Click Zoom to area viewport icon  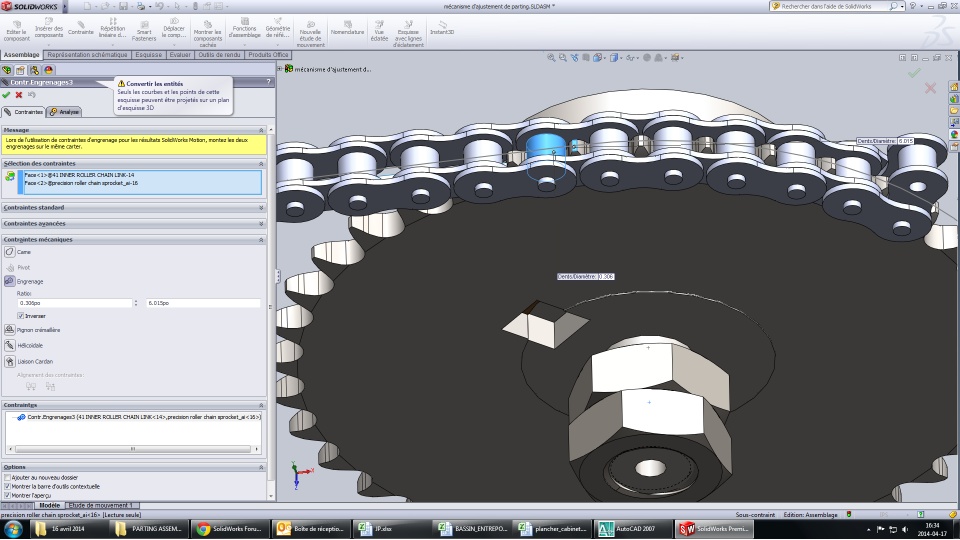pos(563,58)
